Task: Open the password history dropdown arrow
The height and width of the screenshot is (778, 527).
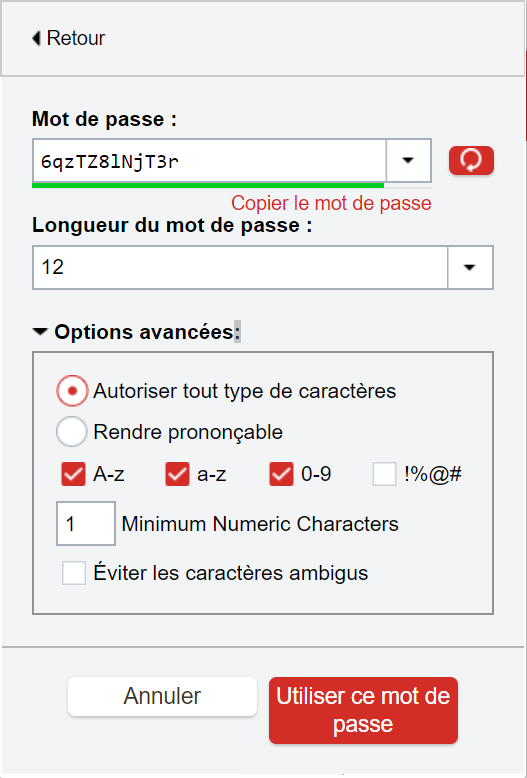Action: click(408, 160)
